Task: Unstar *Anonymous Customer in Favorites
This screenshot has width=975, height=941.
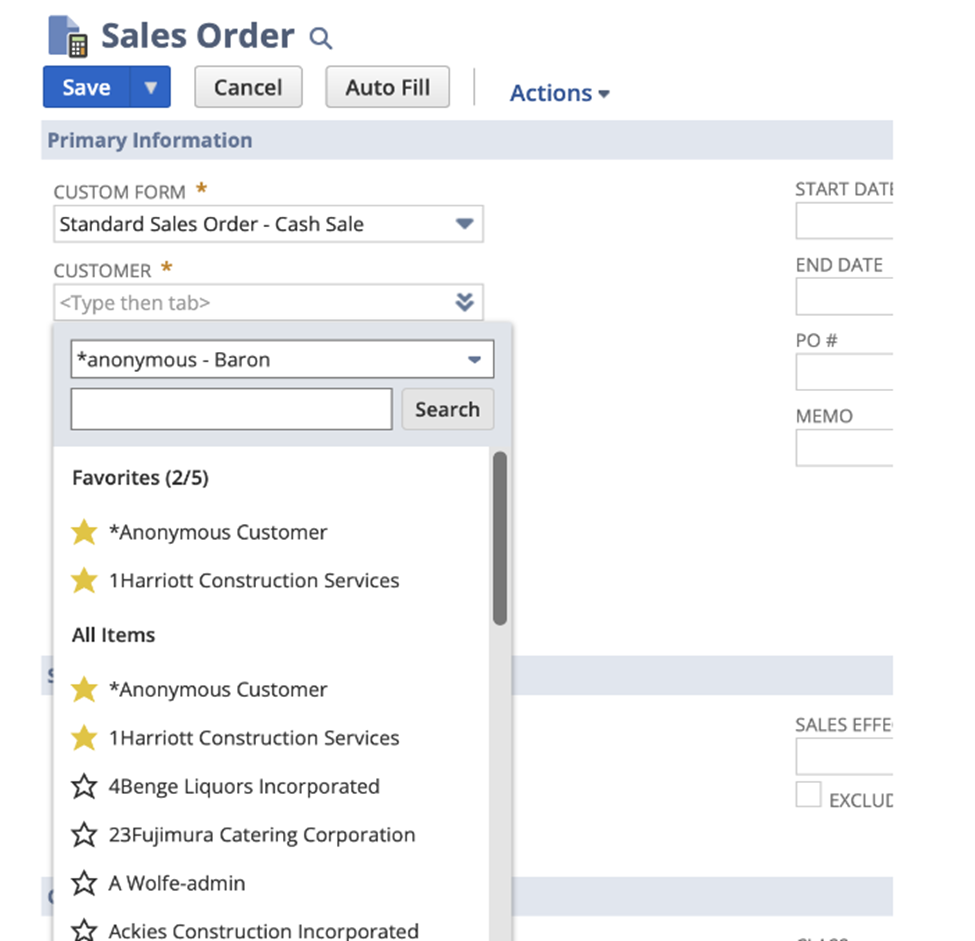Action: tap(84, 532)
